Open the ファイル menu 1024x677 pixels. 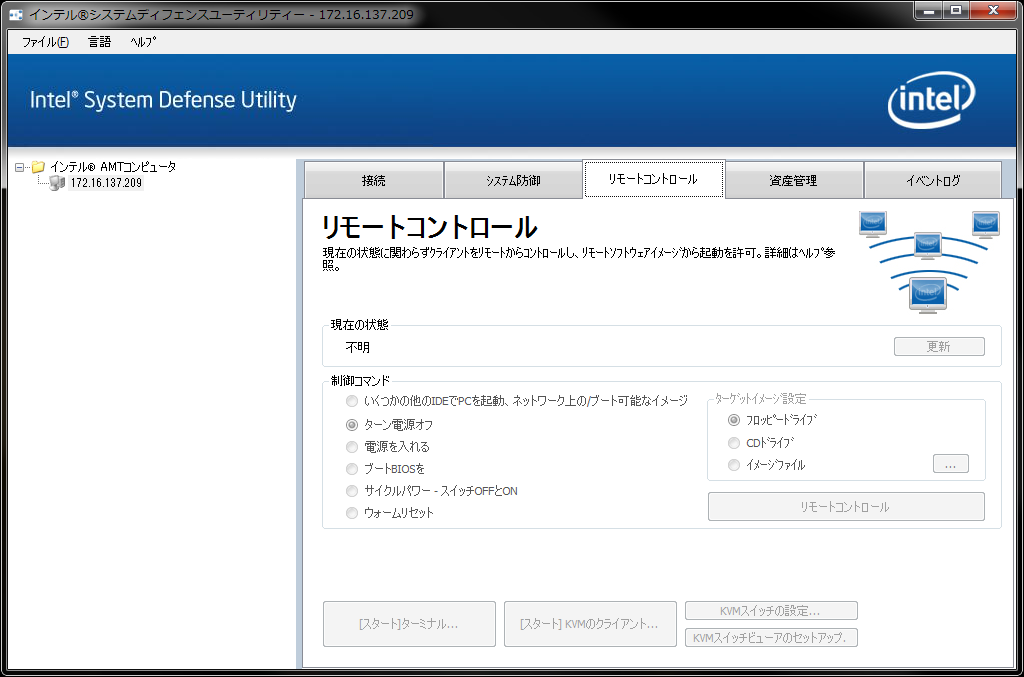pyautogui.click(x=45, y=42)
